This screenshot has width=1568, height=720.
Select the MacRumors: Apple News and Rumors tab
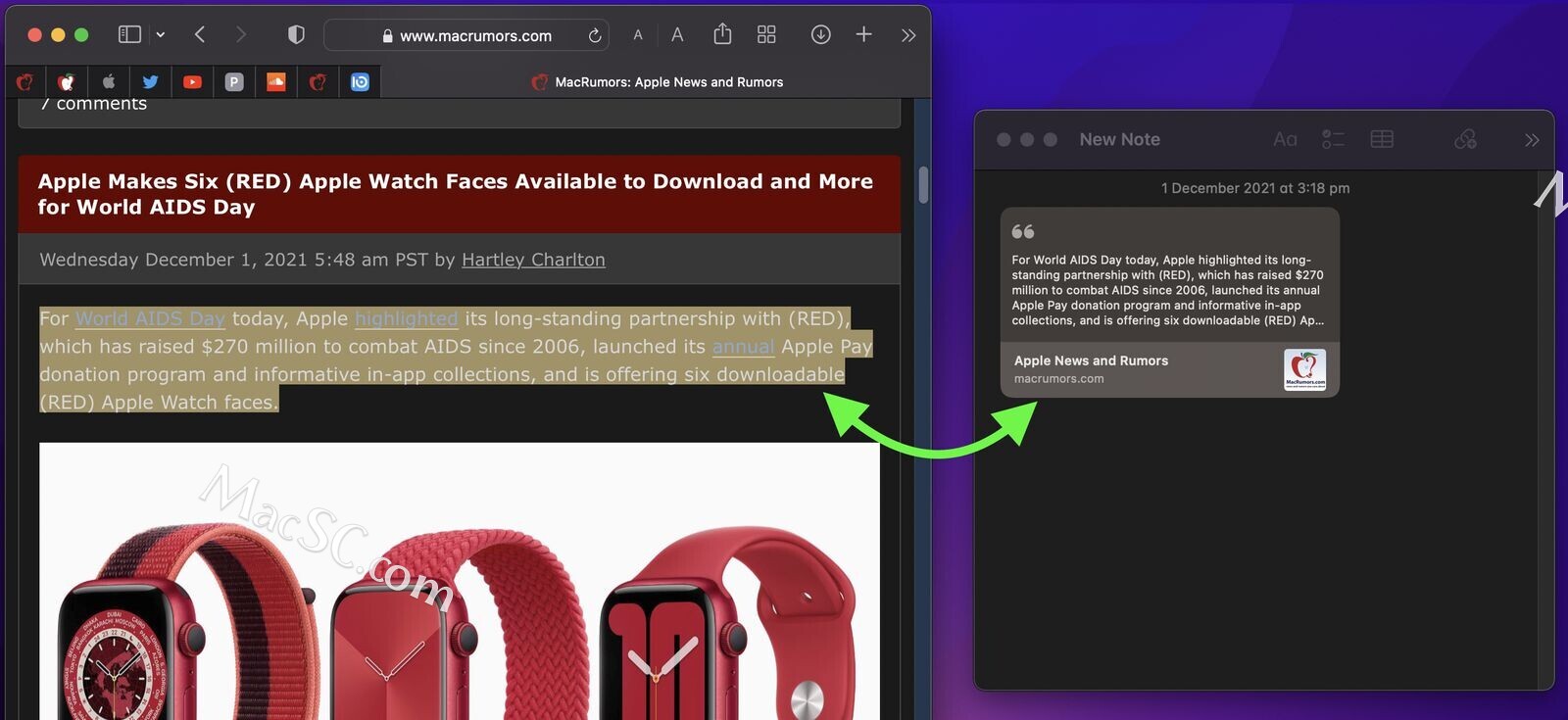(x=657, y=82)
